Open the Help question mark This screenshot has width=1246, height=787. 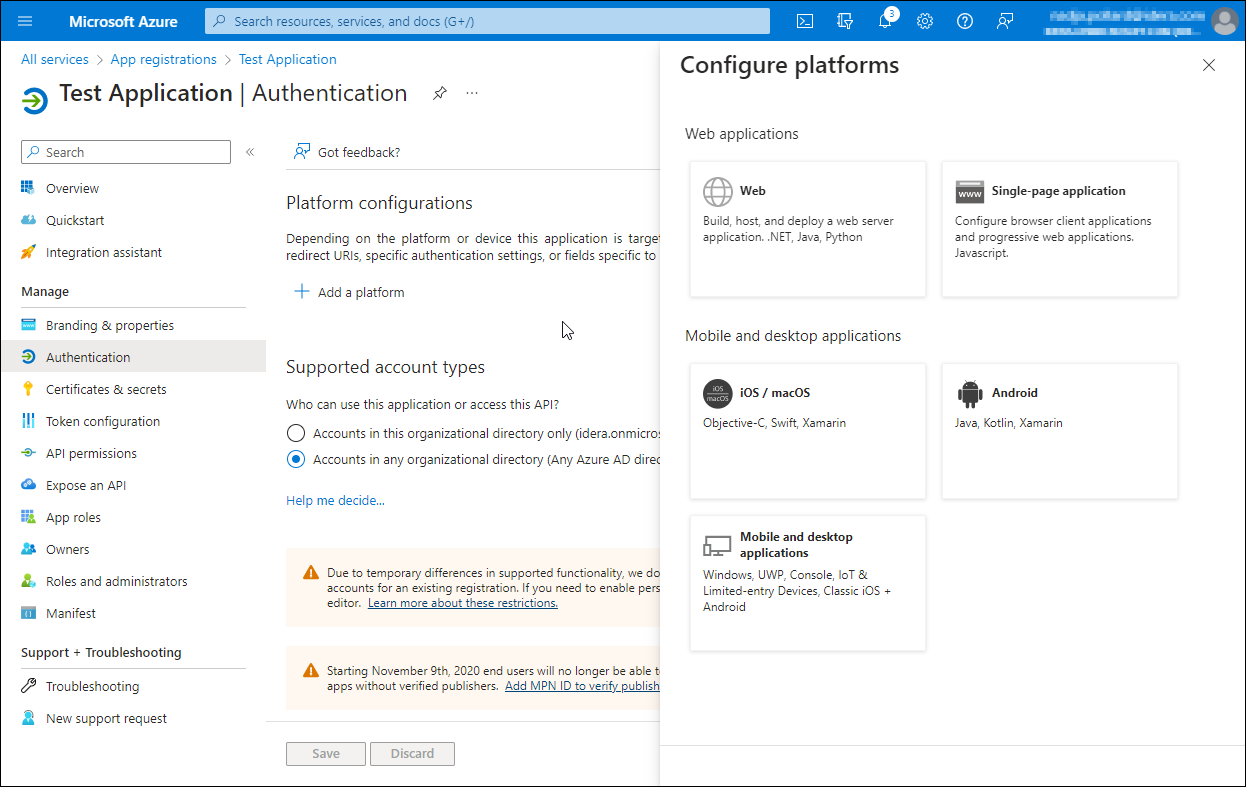pos(965,21)
